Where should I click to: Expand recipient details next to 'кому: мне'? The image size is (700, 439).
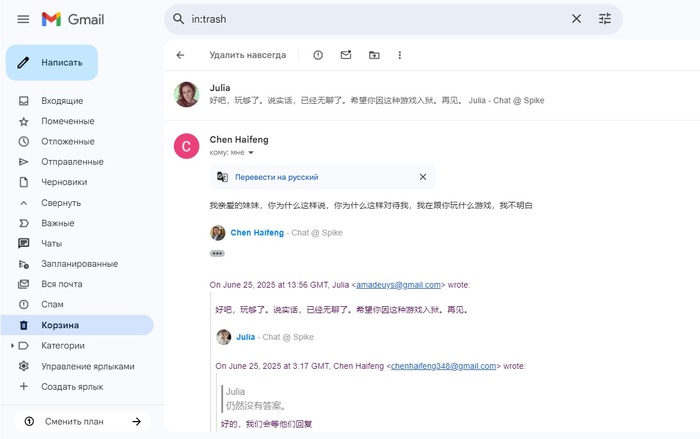(251, 153)
